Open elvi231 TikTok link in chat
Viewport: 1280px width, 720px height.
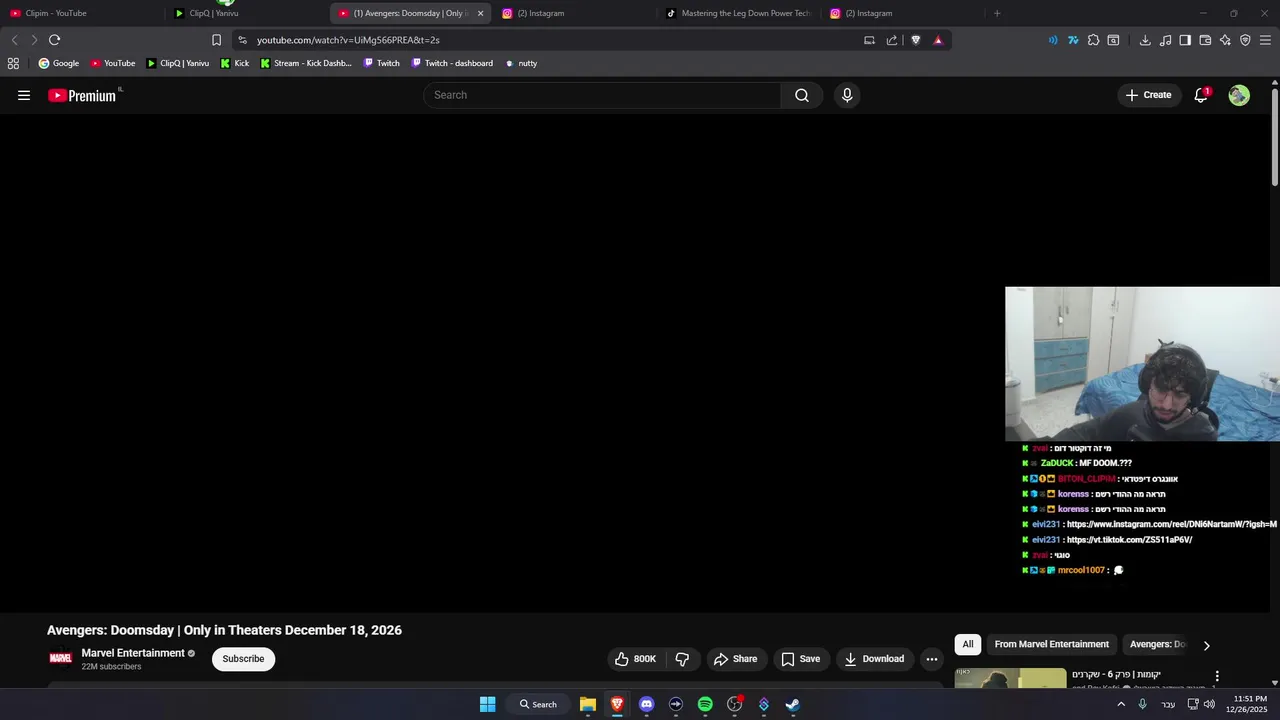click(x=1129, y=540)
